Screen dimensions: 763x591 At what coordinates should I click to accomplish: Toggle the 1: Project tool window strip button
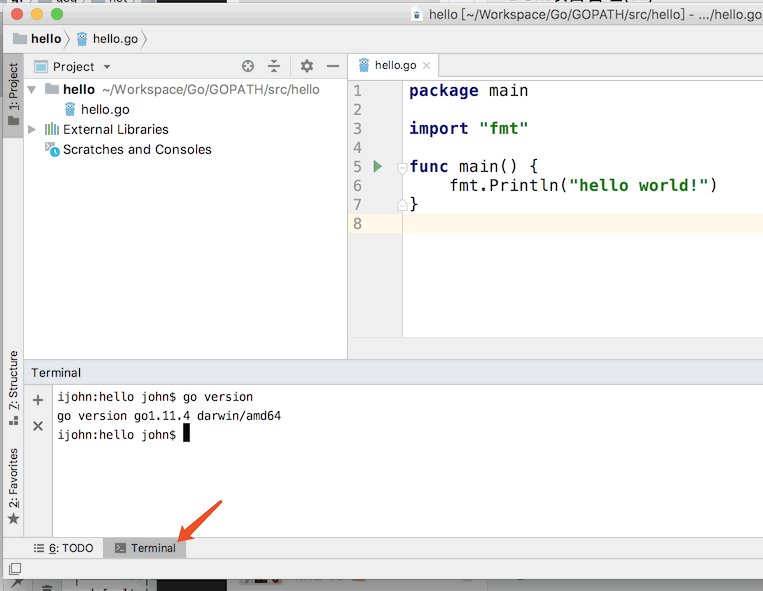click(x=13, y=95)
